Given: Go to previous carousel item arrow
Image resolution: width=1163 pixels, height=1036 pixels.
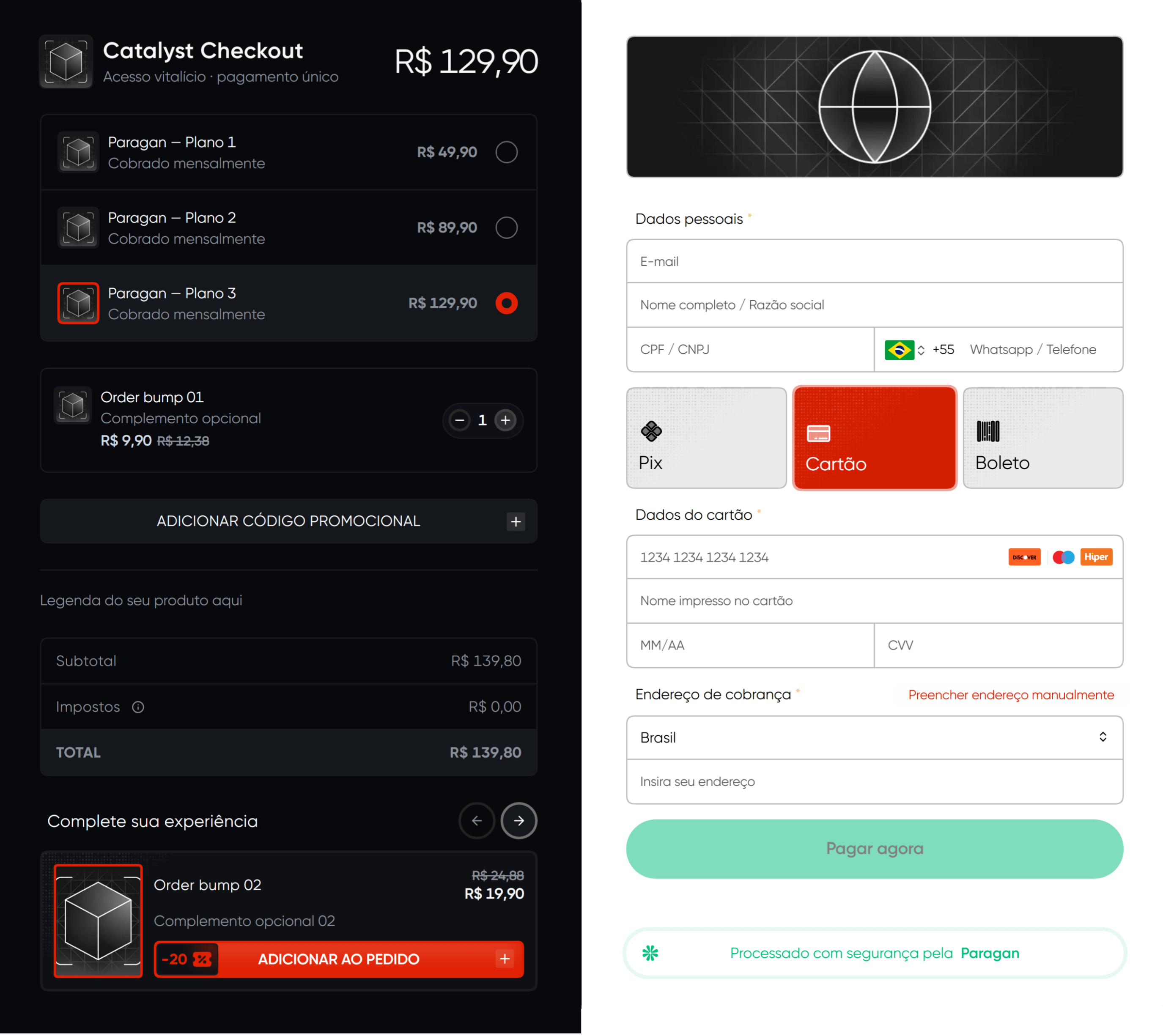Looking at the screenshot, I should (x=477, y=821).
